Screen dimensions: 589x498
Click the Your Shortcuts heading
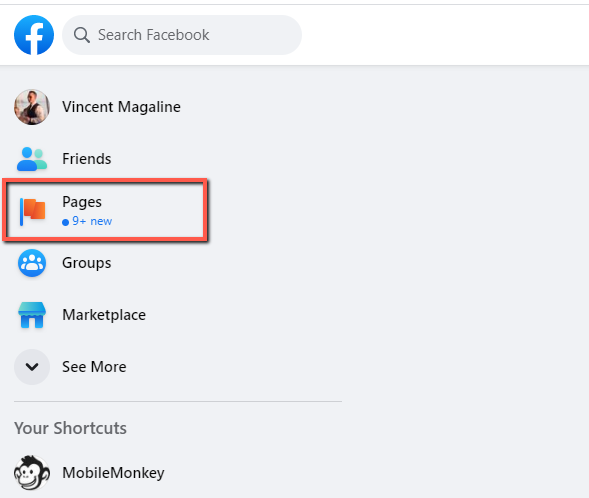[x=71, y=428]
